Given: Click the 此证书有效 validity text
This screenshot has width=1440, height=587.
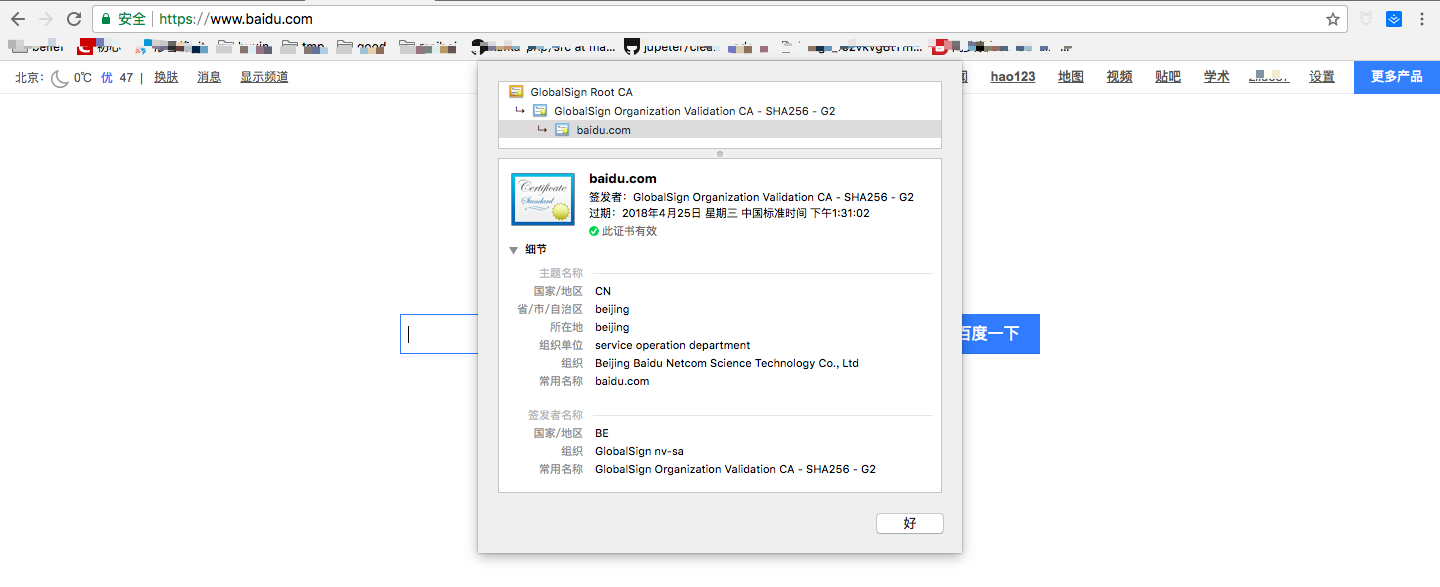Looking at the screenshot, I should point(630,231).
